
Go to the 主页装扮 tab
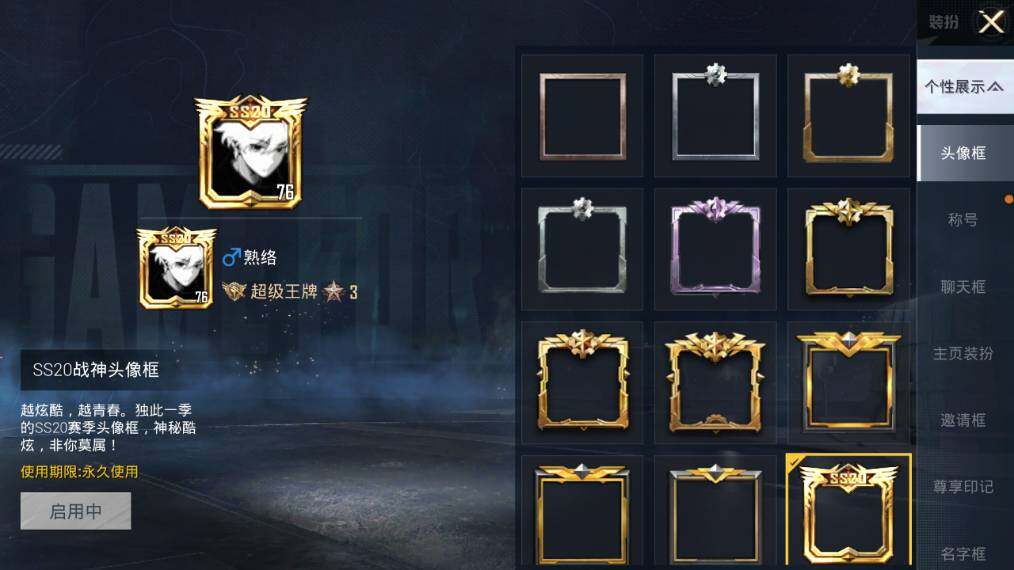click(x=965, y=353)
